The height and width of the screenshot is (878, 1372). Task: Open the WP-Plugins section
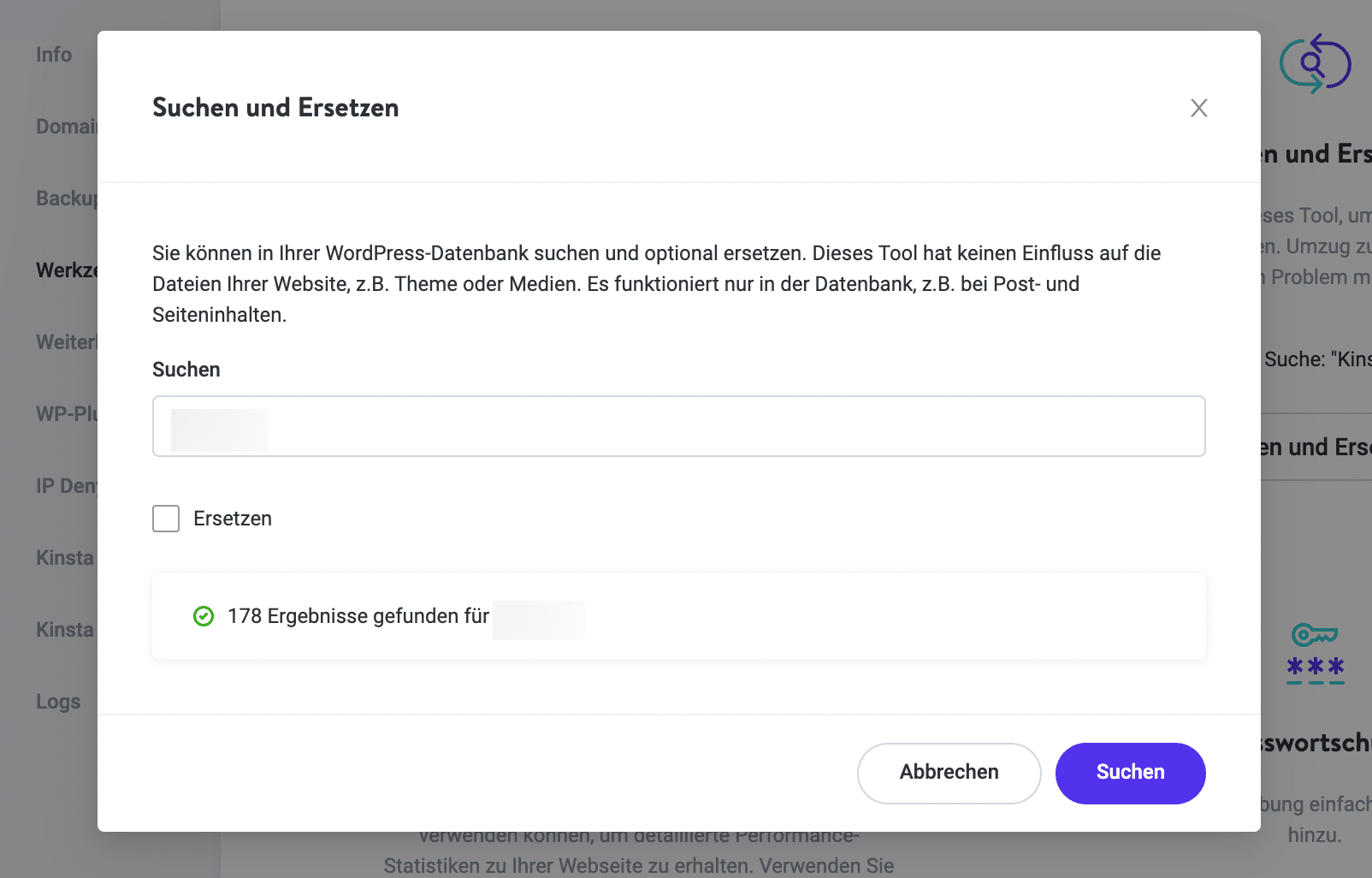[65, 413]
